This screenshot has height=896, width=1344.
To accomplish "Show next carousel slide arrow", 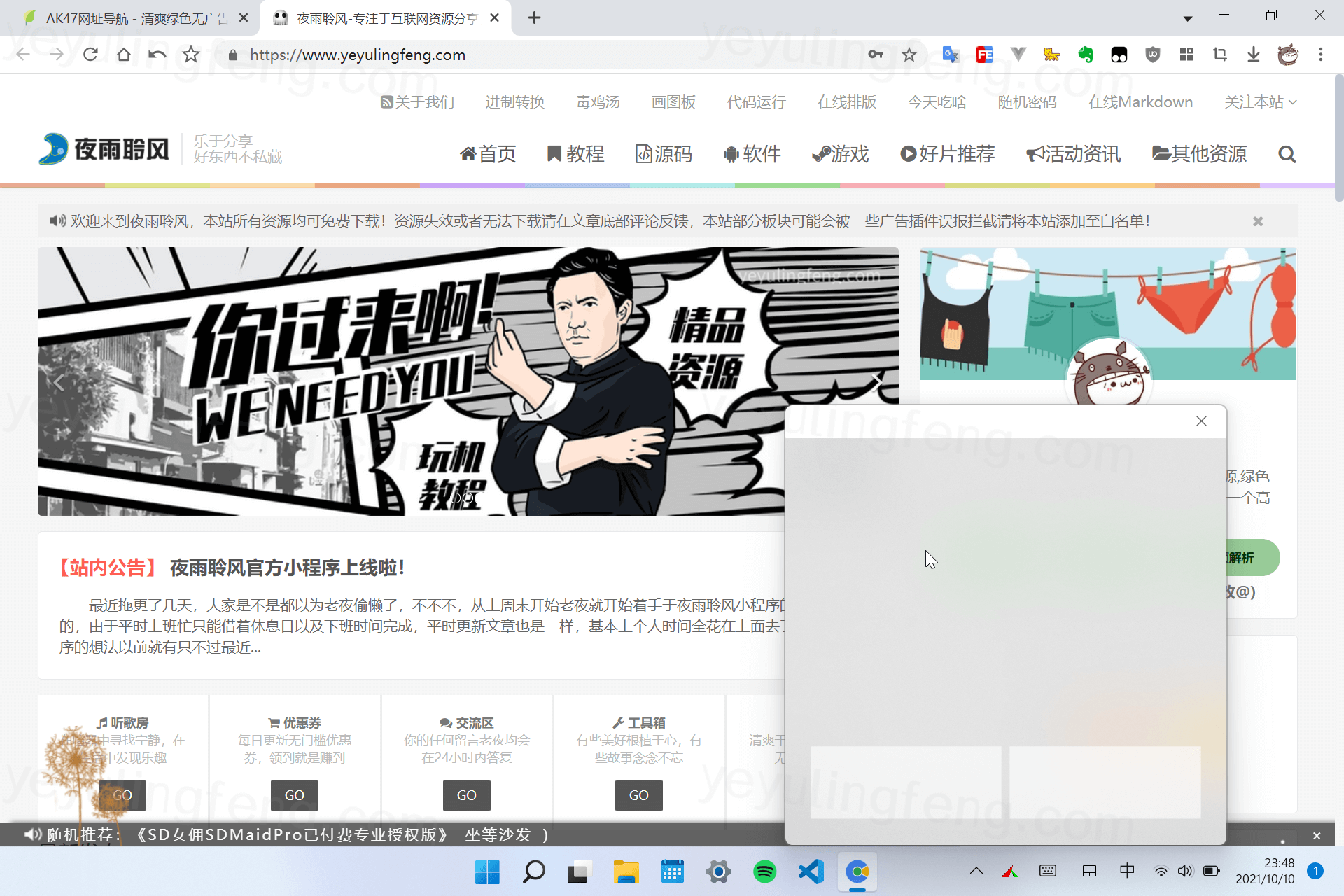I will 876,381.
